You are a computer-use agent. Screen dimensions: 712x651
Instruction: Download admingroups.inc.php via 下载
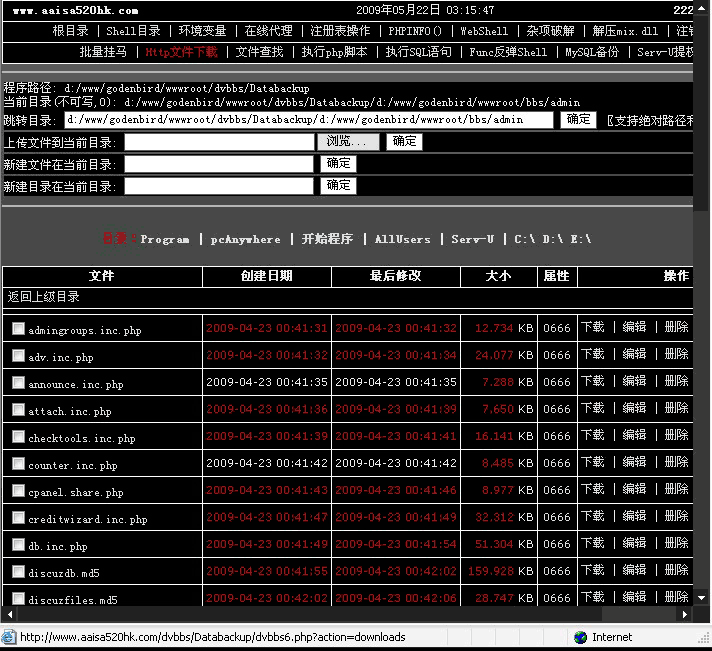(x=593, y=327)
